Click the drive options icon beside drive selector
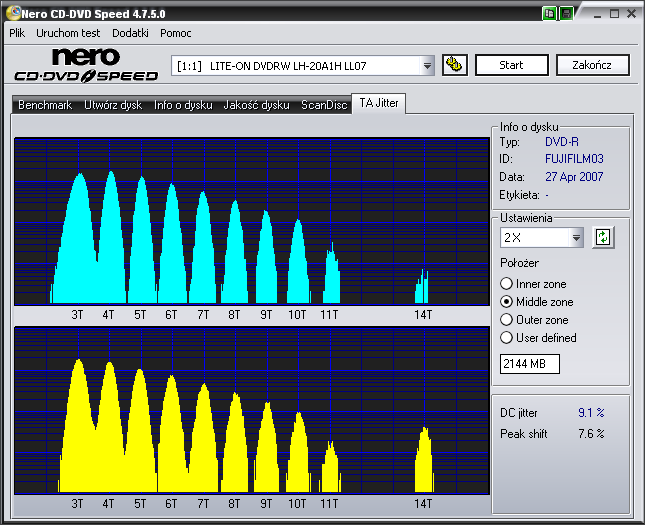Image resolution: width=645 pixels, height=525 pixels. (455, 65)
